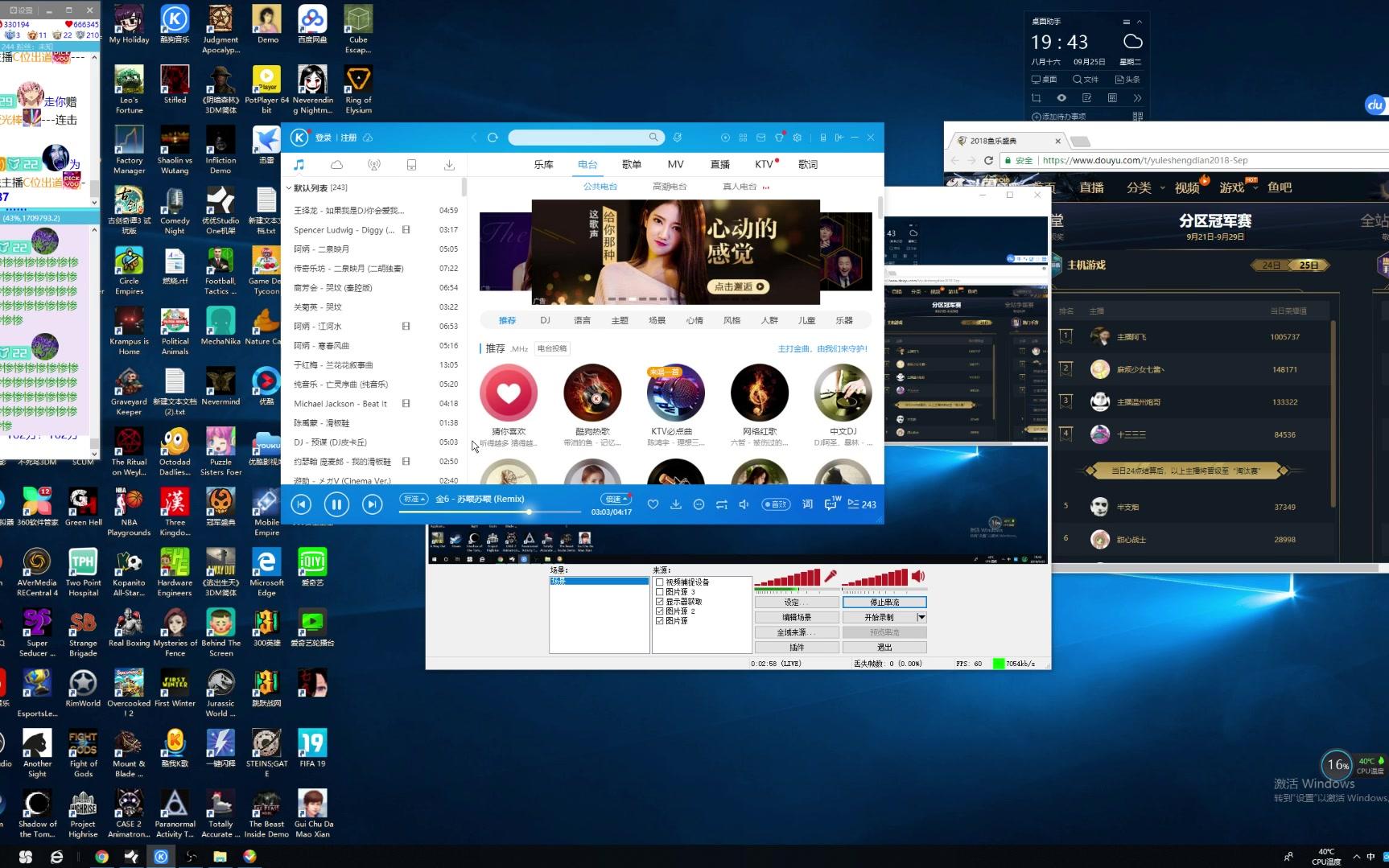Toggle the 音效 sound effect switch
Viewport: 1389px width, 868px height.
click(776, 504)
